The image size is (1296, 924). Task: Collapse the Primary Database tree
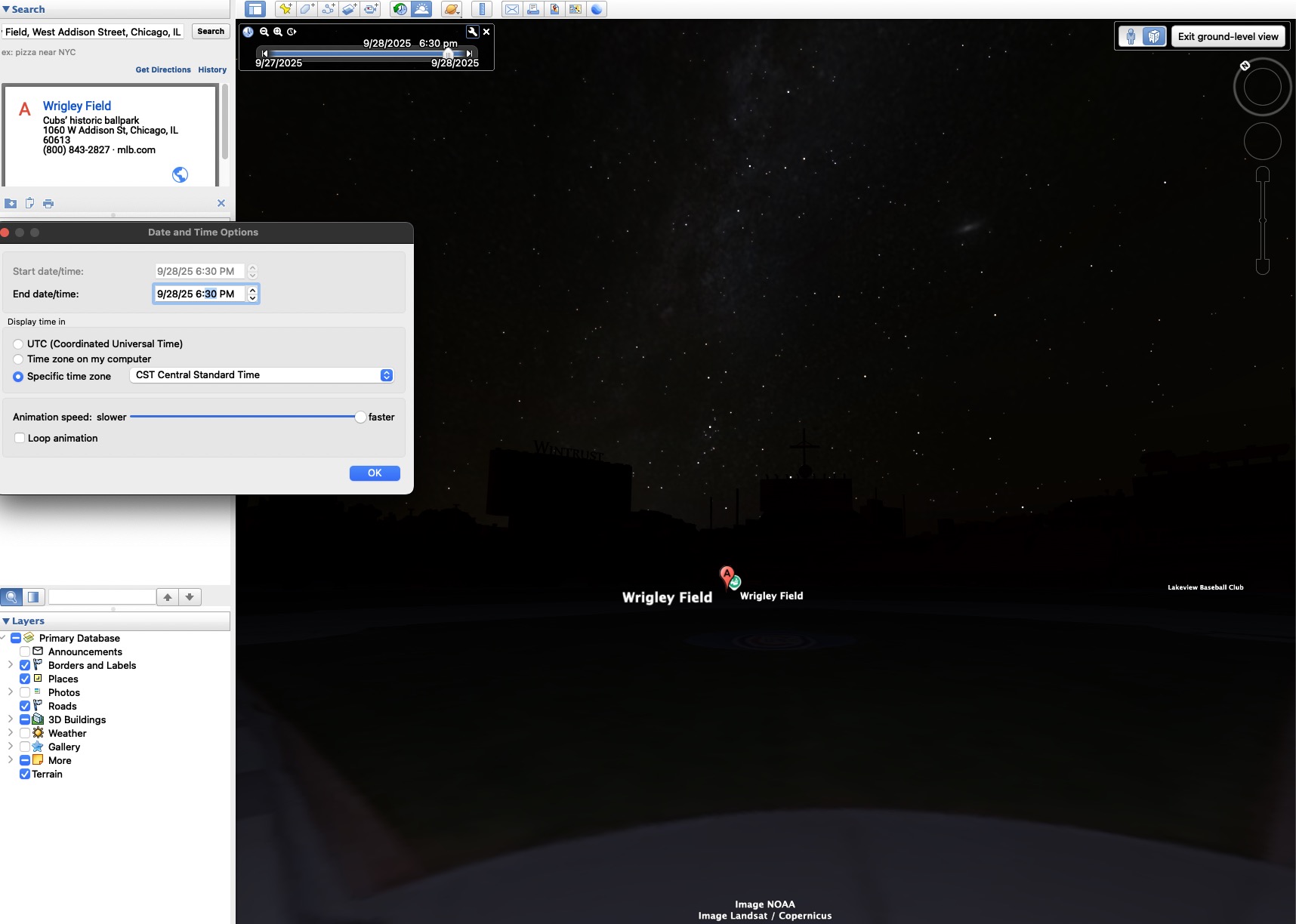(4, 638)
